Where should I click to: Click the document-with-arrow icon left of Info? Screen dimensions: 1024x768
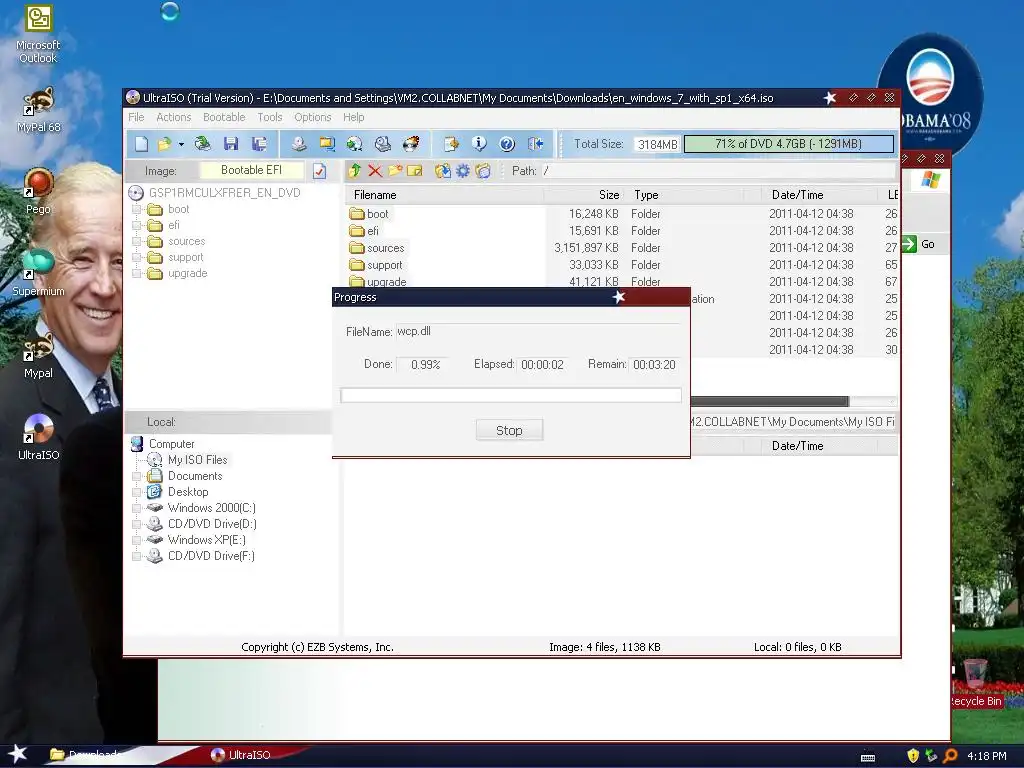click(451, 144)
